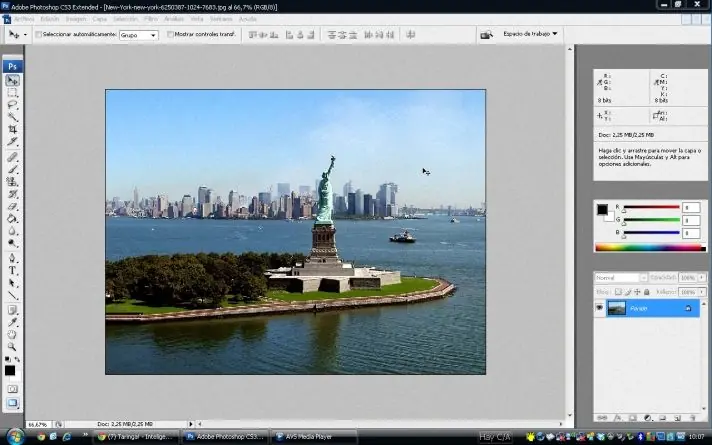This screenshot has height=445, width=712.
Task: Open the change screen mode button
Action: 12,403
